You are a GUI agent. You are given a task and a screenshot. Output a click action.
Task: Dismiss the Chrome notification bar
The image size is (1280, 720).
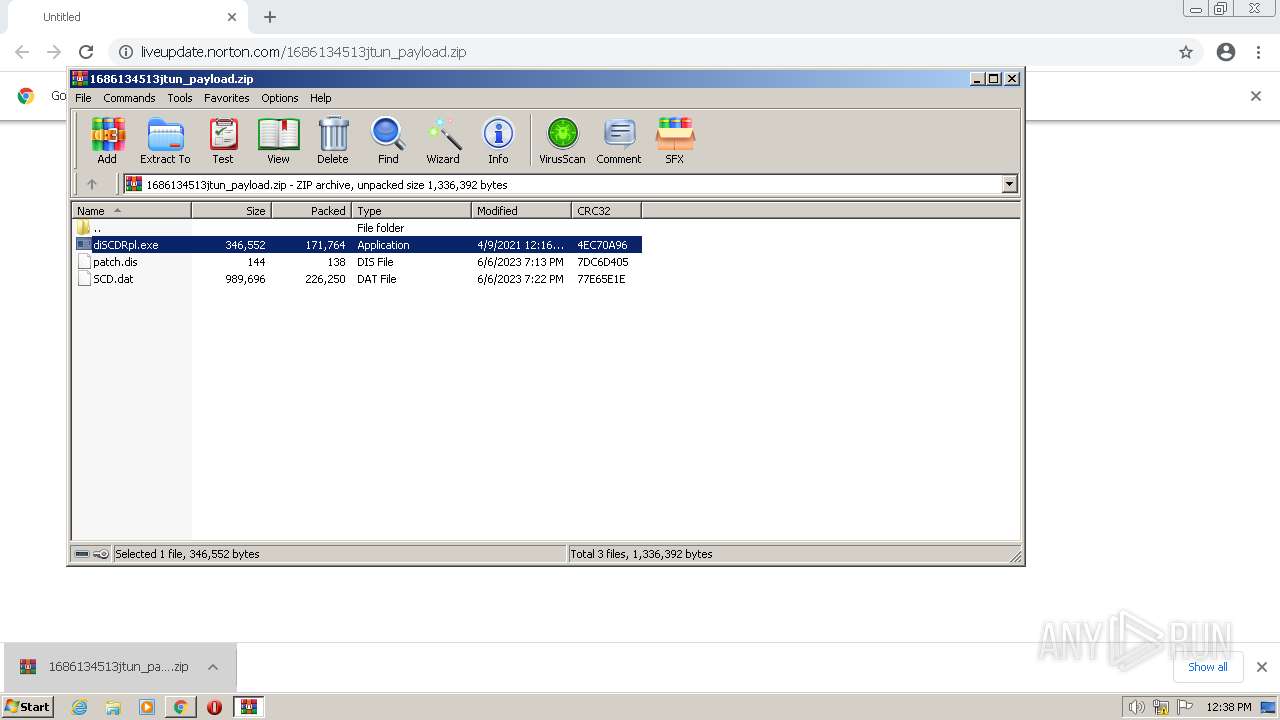pos(1256,96)
